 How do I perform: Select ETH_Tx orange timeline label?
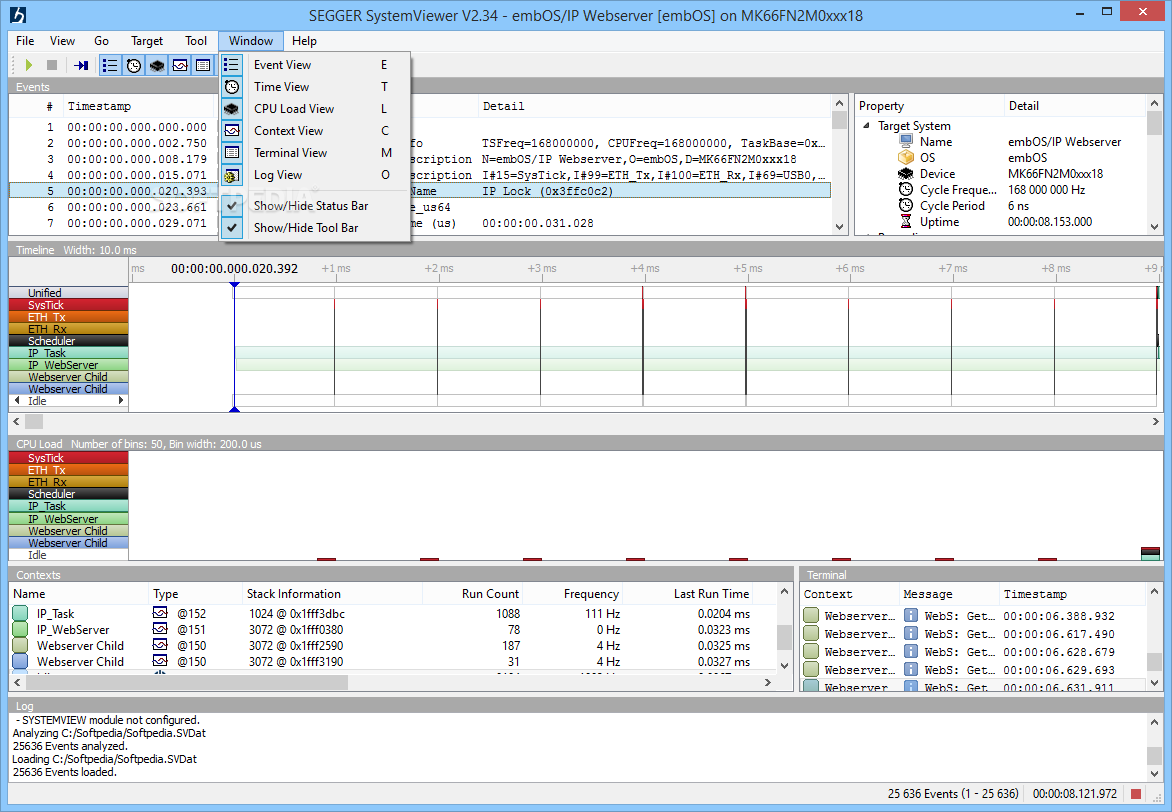click(x=69, y=317)
